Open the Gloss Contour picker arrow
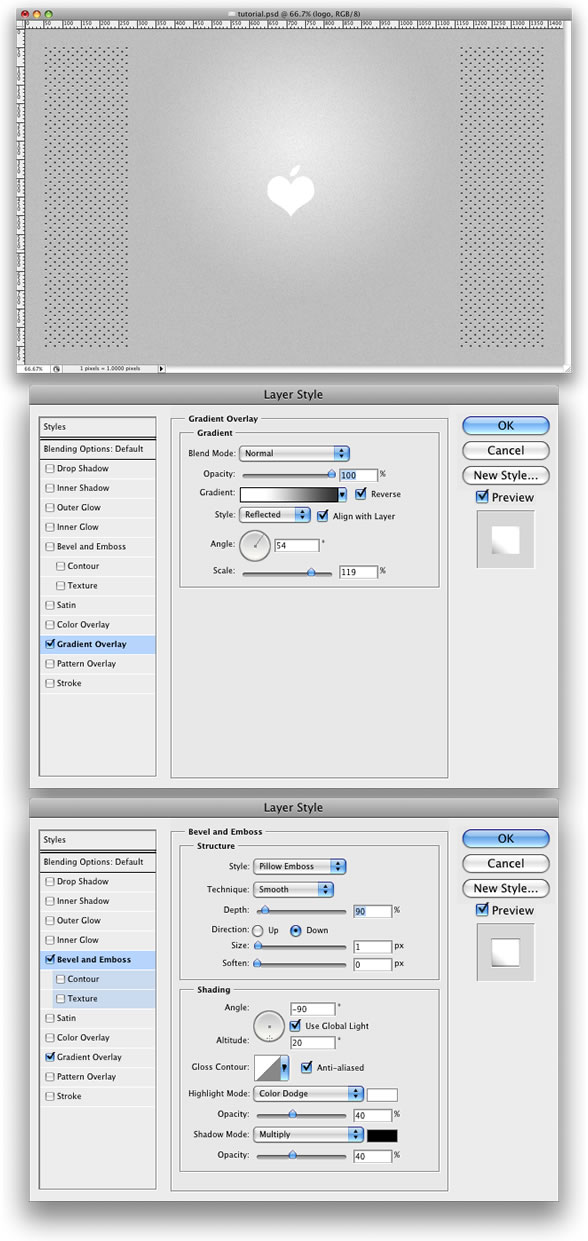Screen dimensions: 588x1241 click(283, 1068)
